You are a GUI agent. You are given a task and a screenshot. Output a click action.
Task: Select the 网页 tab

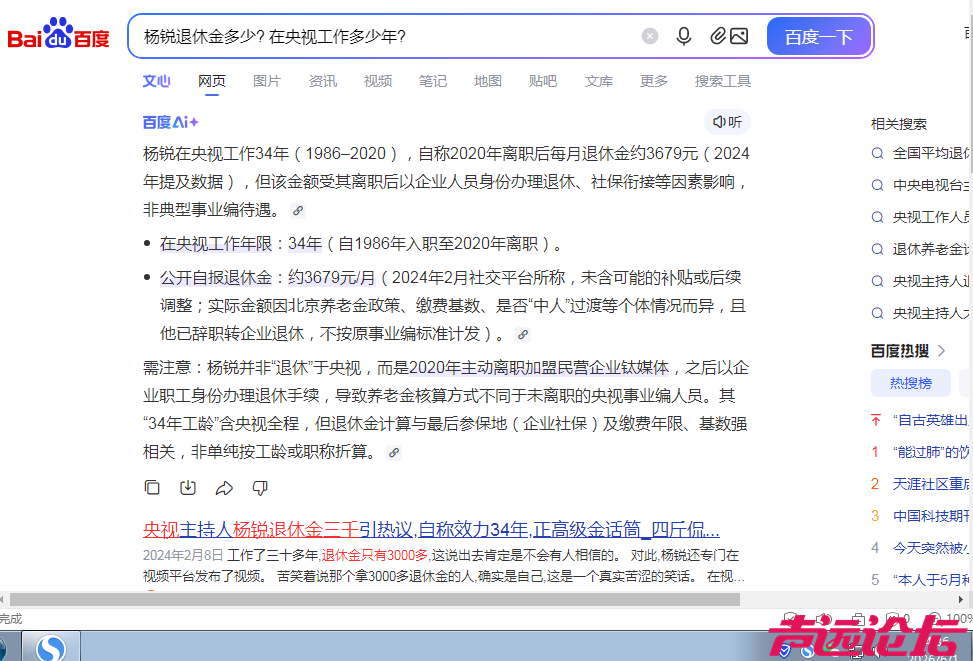tap(212, 81)
